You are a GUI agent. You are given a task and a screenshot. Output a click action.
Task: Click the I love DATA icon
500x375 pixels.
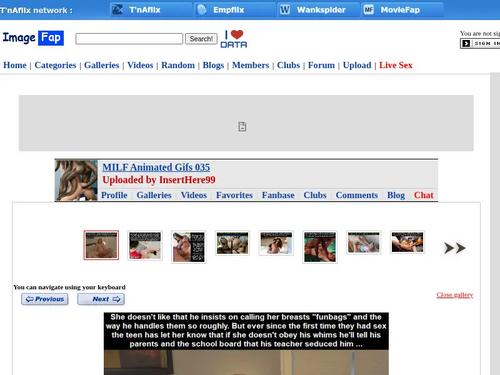234,39
